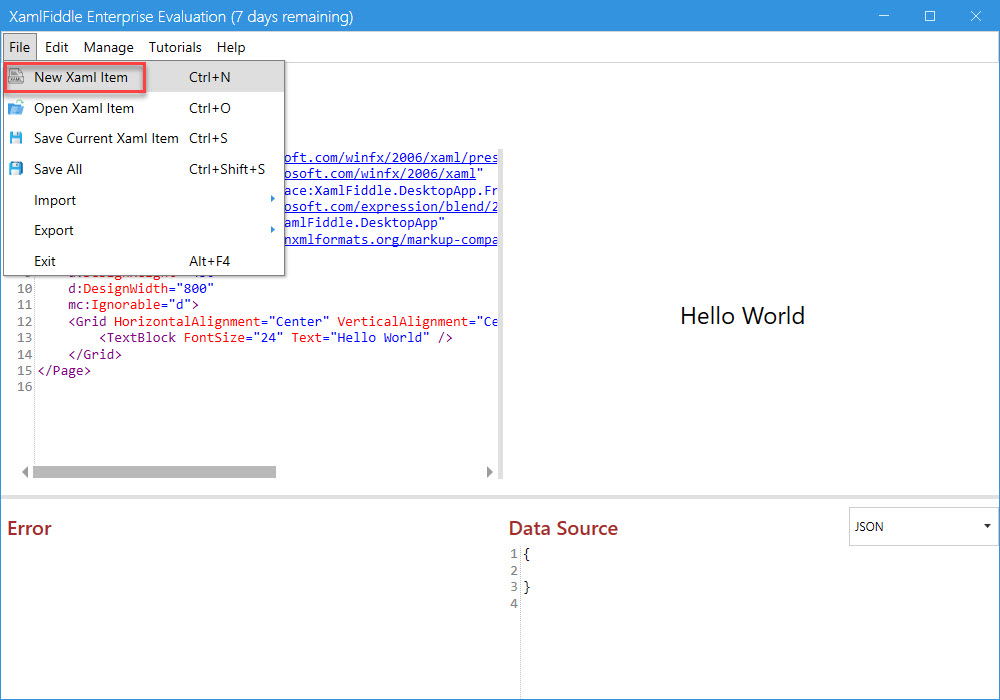Click the Hello World preview text
This screenshot has height=700, width=1000.
(x=742, y=316)
